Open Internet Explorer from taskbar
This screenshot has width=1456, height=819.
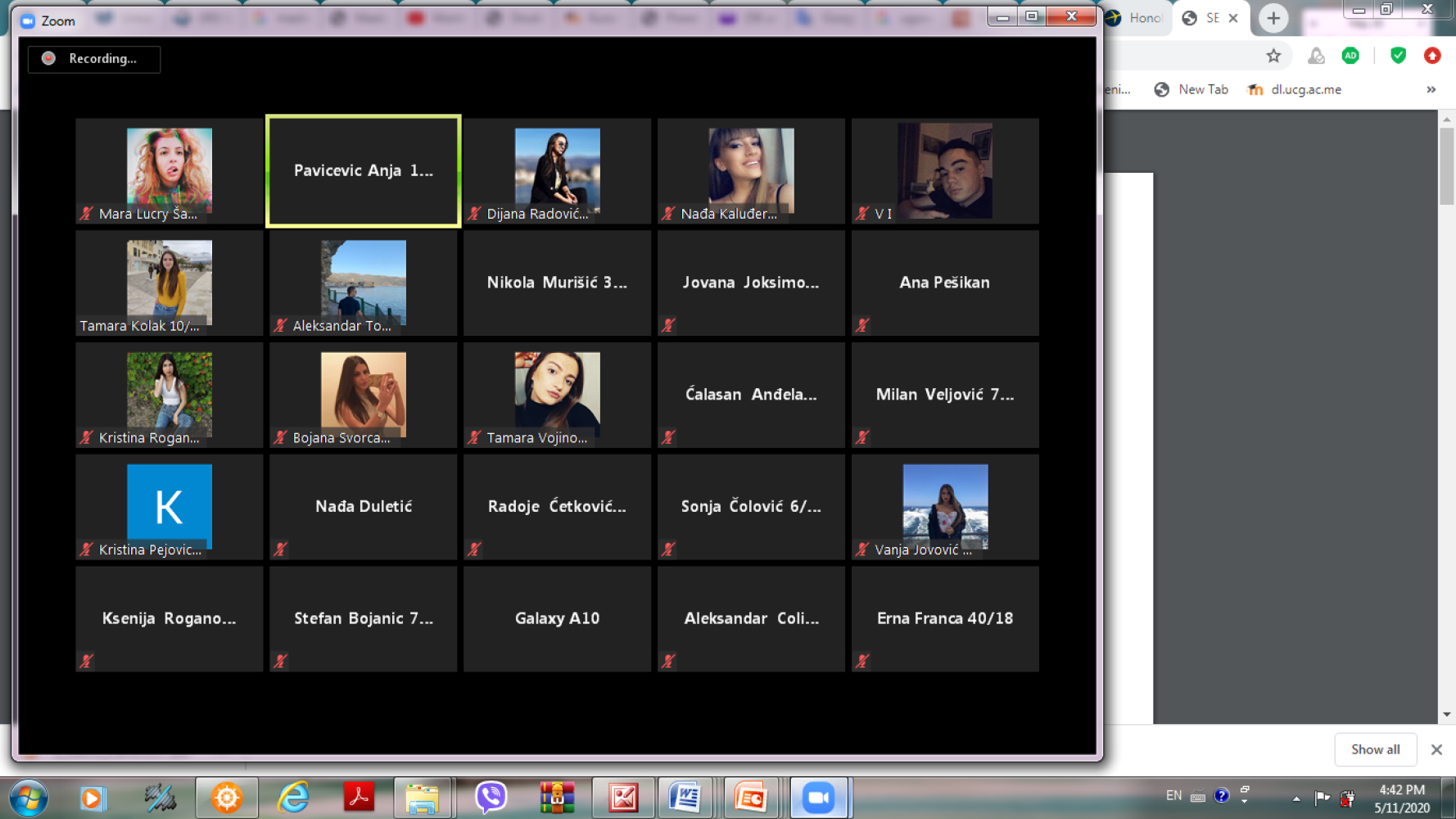pos(293,798)
